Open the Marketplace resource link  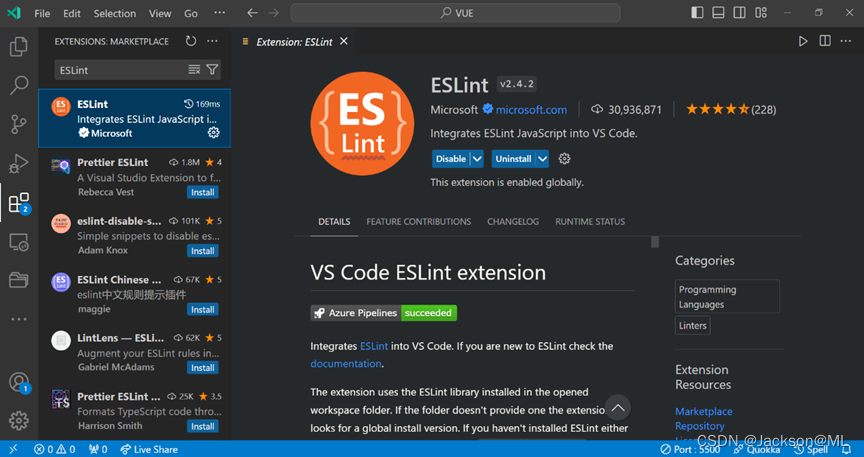[x=704, y=411]
